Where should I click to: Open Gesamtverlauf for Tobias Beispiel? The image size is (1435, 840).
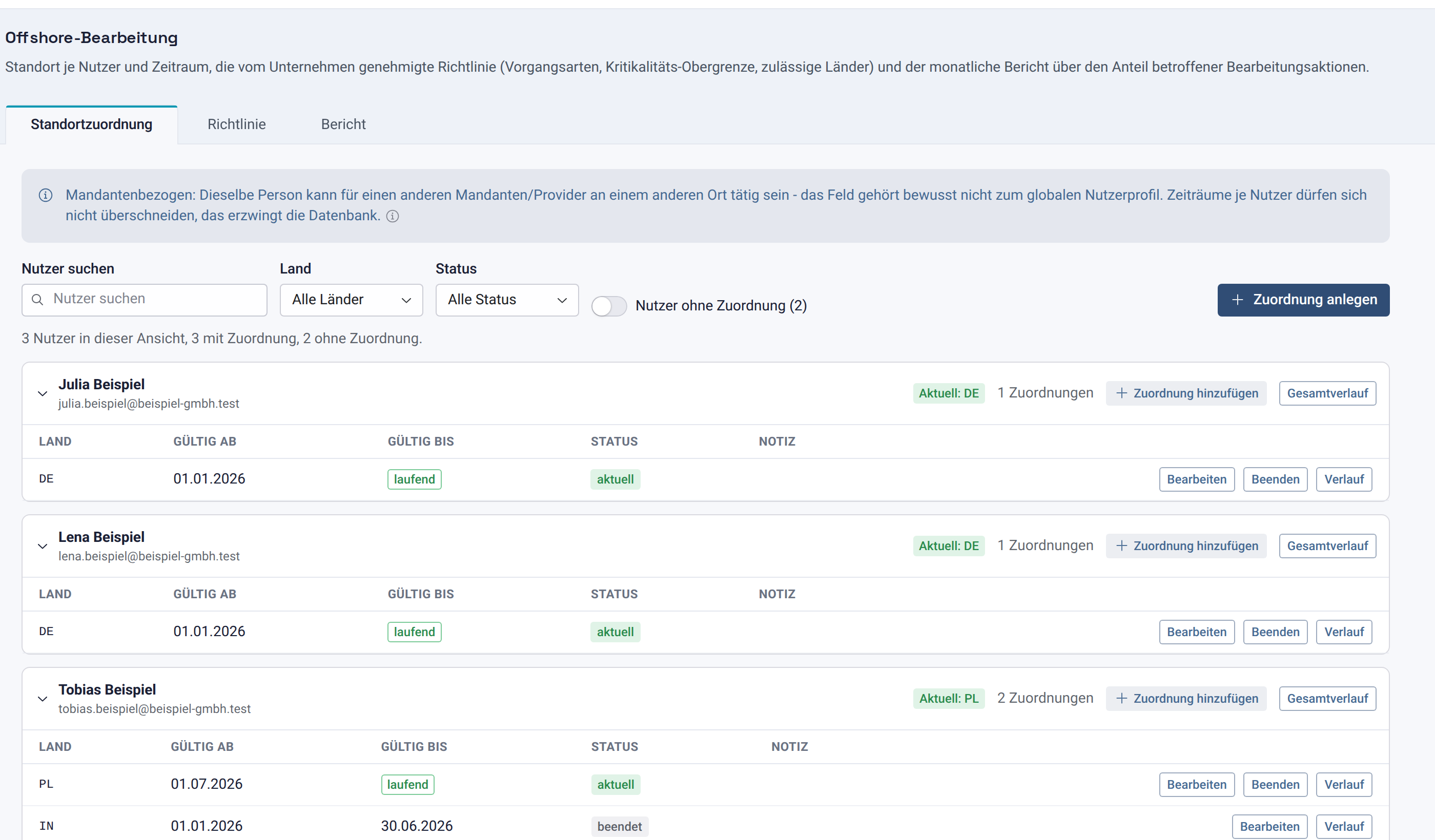tap(1327, 698)
